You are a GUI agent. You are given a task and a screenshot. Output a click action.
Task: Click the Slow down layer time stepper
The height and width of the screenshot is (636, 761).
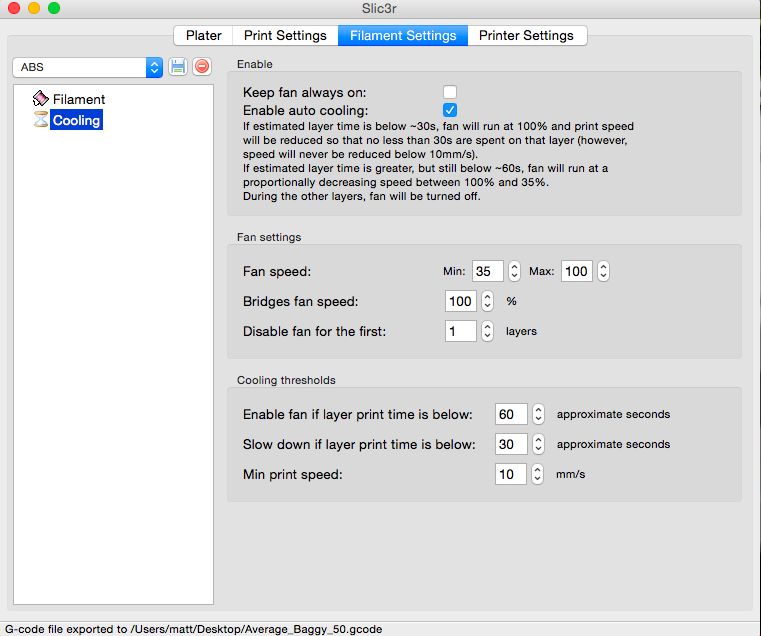point(537,444)
